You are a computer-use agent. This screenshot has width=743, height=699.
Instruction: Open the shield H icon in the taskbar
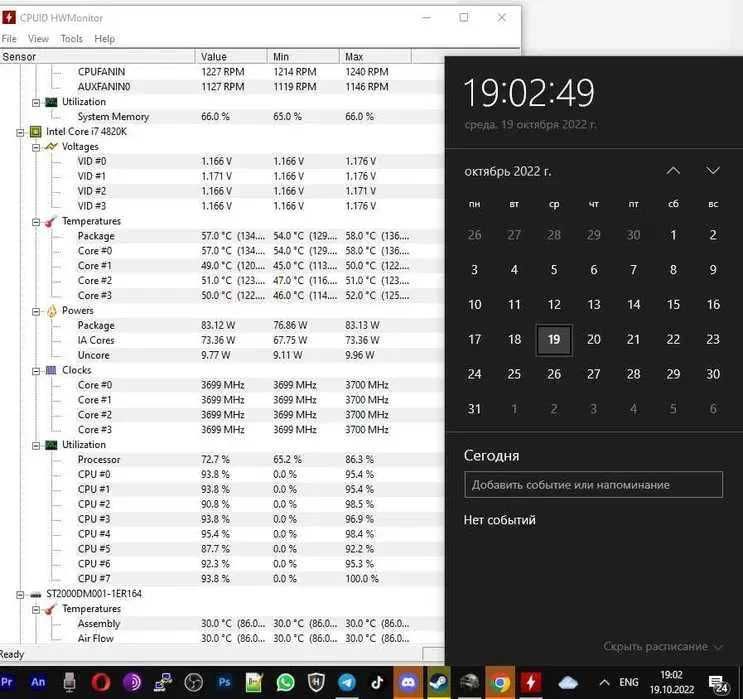coord(316,682)
